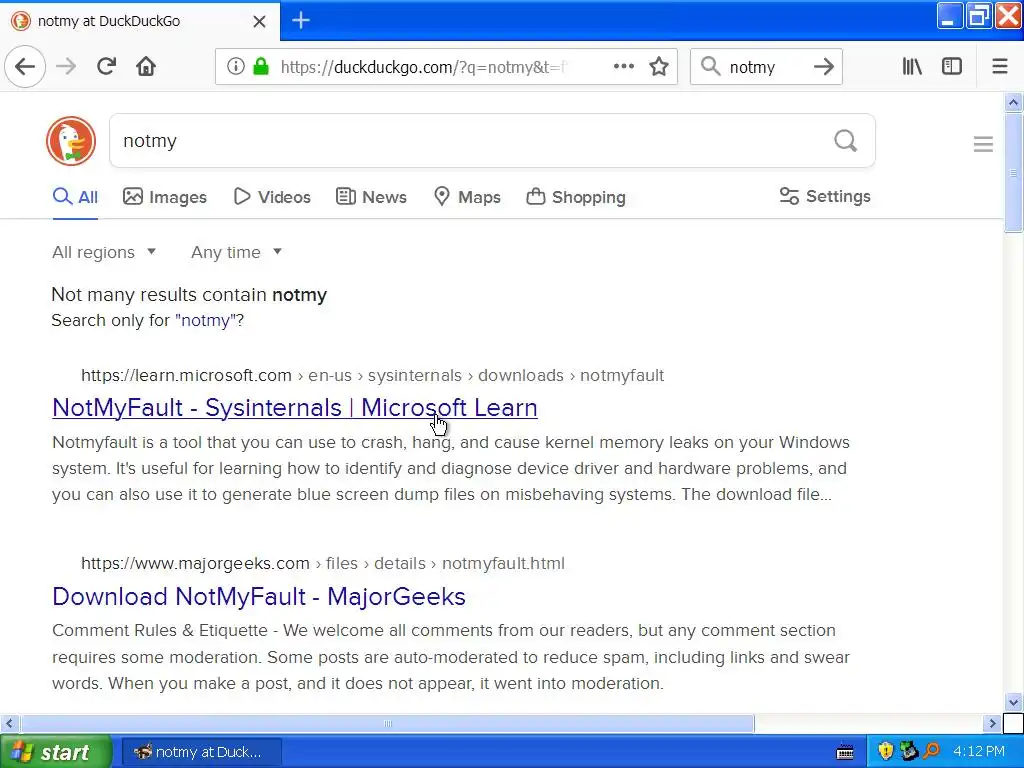
Task: Open Download NotMyFault - MajorGeeks link
Action: click(x=259, y=596)
